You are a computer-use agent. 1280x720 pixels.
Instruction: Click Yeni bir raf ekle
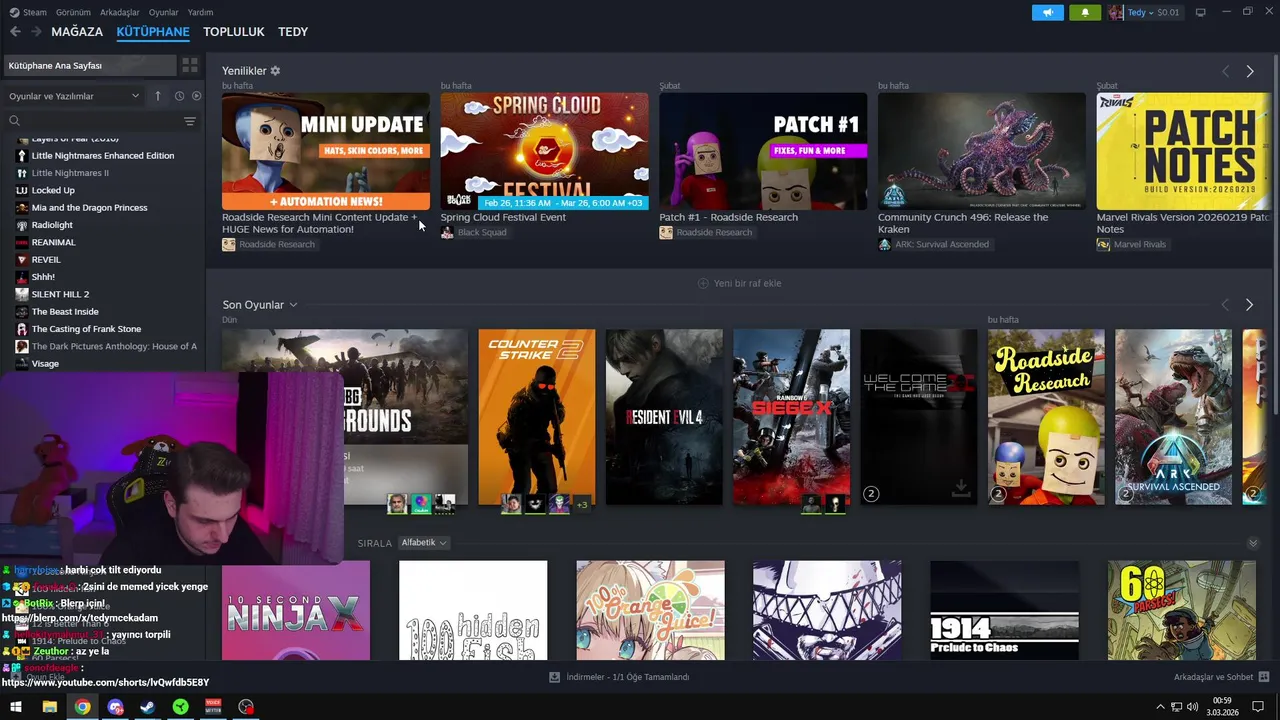[740, 283]
